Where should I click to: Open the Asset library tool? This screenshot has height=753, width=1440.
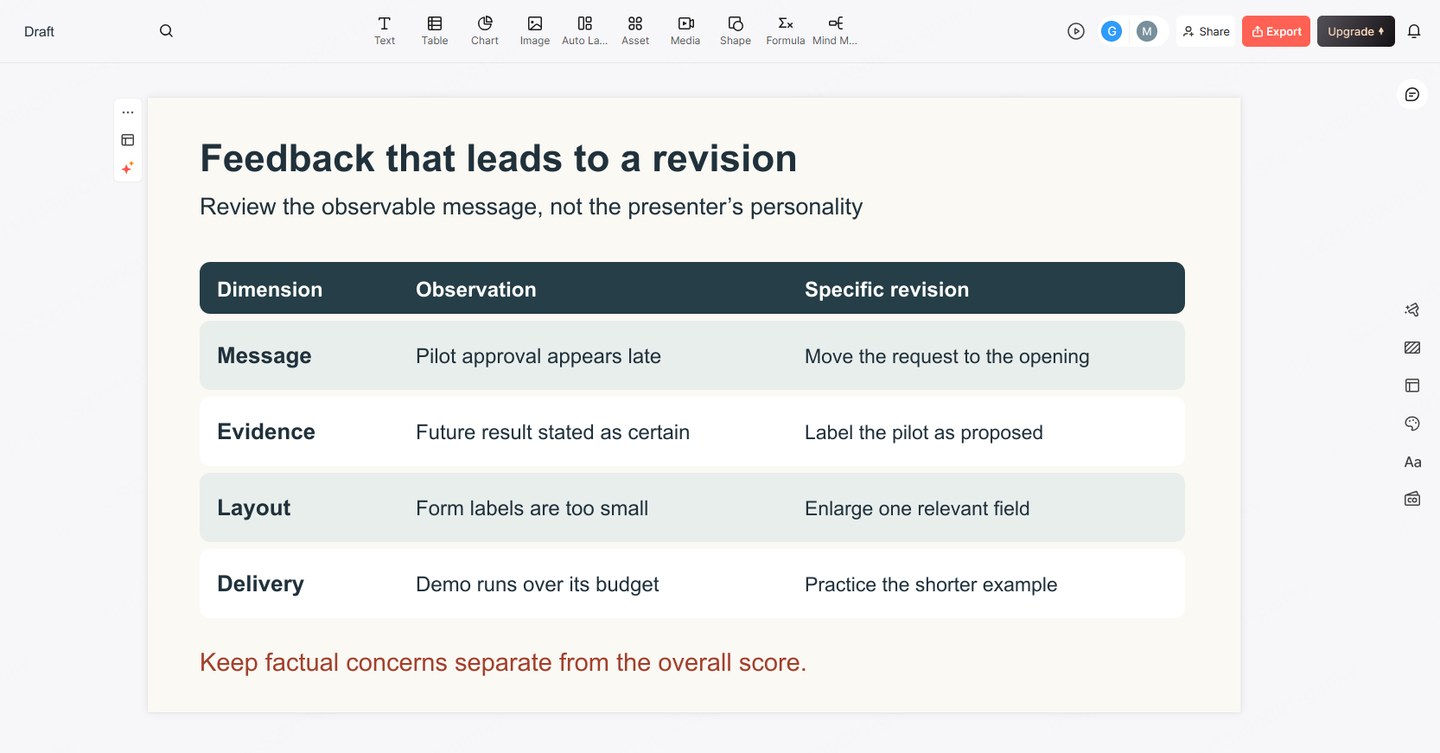[635, 31]
